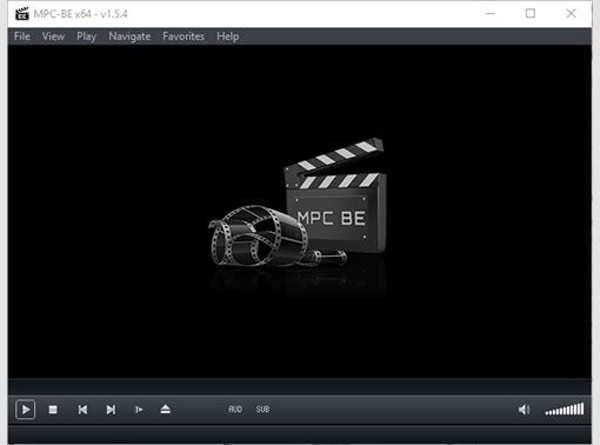Close the MPC-BE window
The image size is (600, 445).
click(x=571, y=14)
